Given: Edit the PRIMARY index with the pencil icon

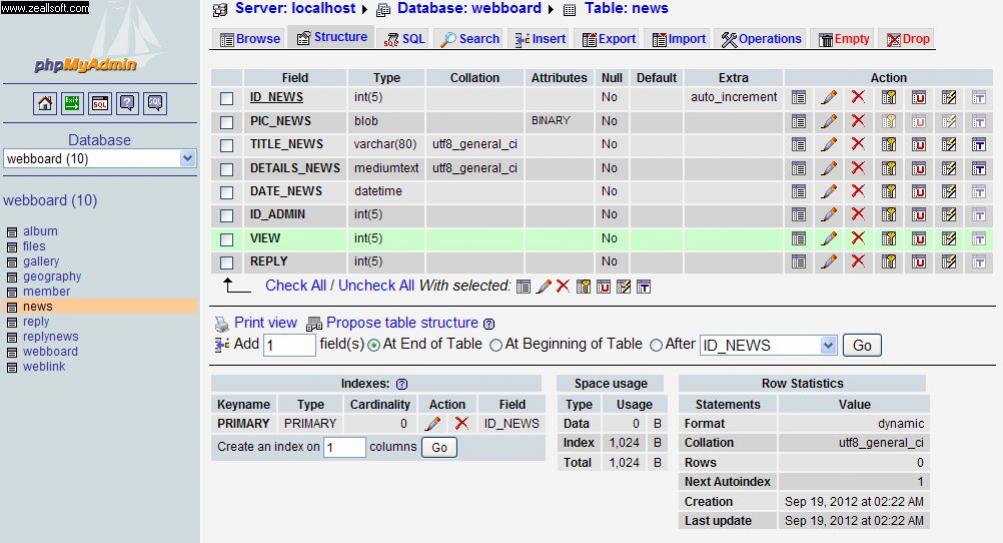Looking at the screenshot, I should 432,423.
